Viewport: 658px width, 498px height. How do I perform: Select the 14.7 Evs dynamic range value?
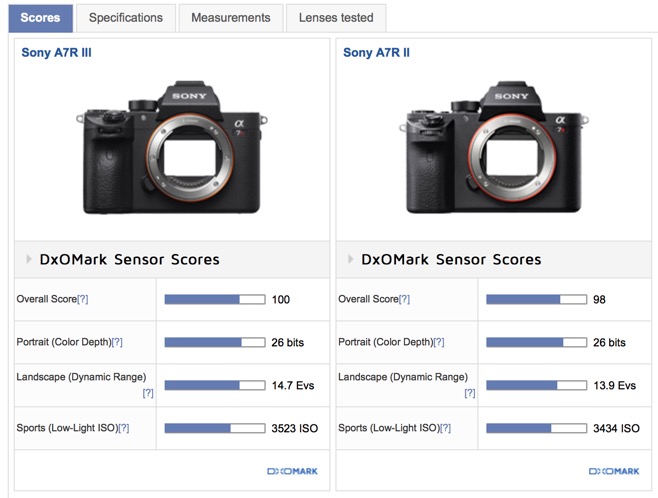pos(293,385)
